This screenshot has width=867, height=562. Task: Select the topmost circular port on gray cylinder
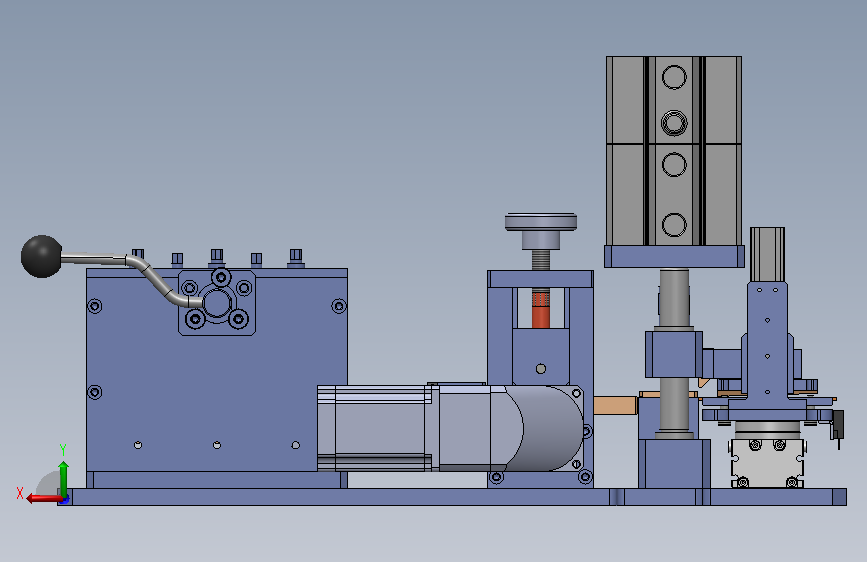tap(674, 77)
